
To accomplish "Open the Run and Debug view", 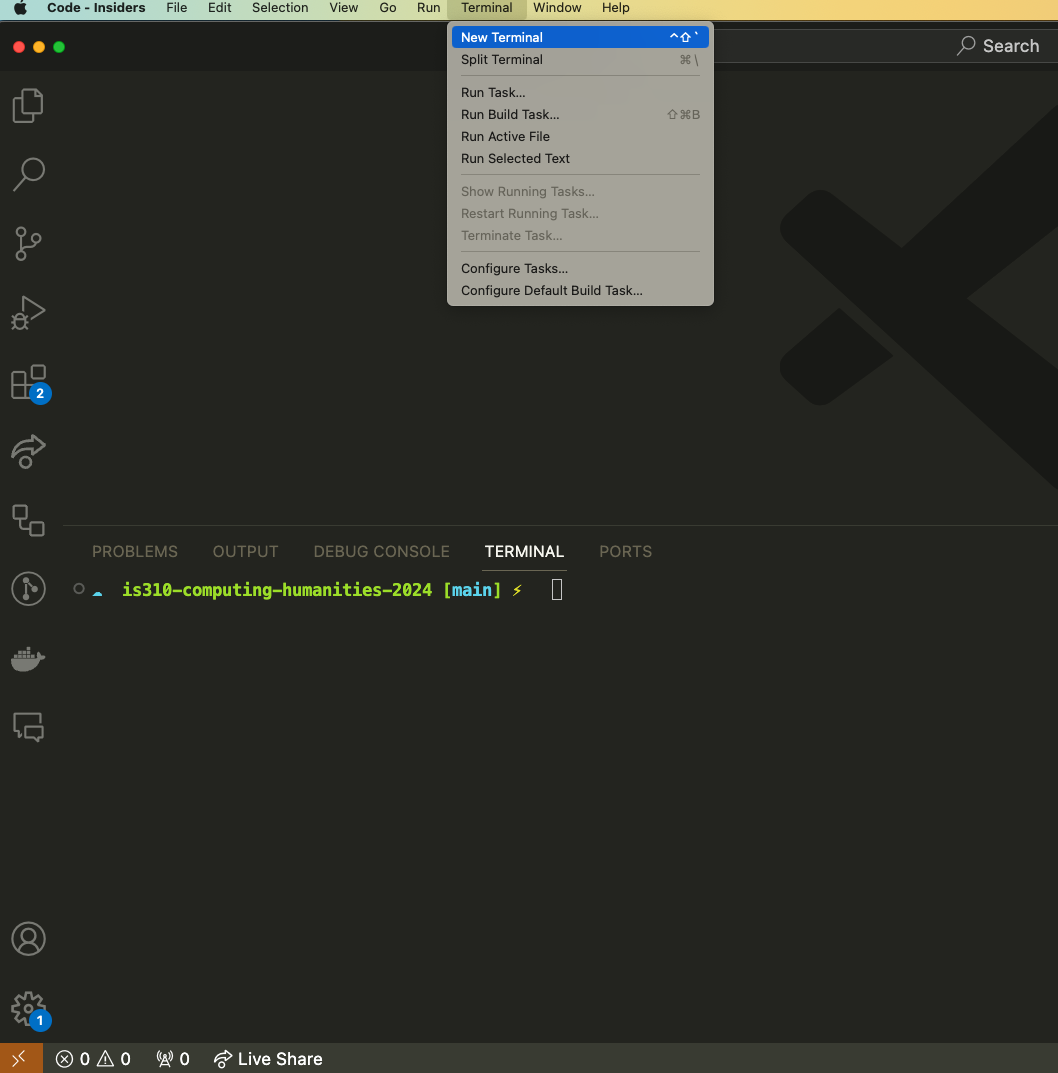I will [x=28, y=312].
